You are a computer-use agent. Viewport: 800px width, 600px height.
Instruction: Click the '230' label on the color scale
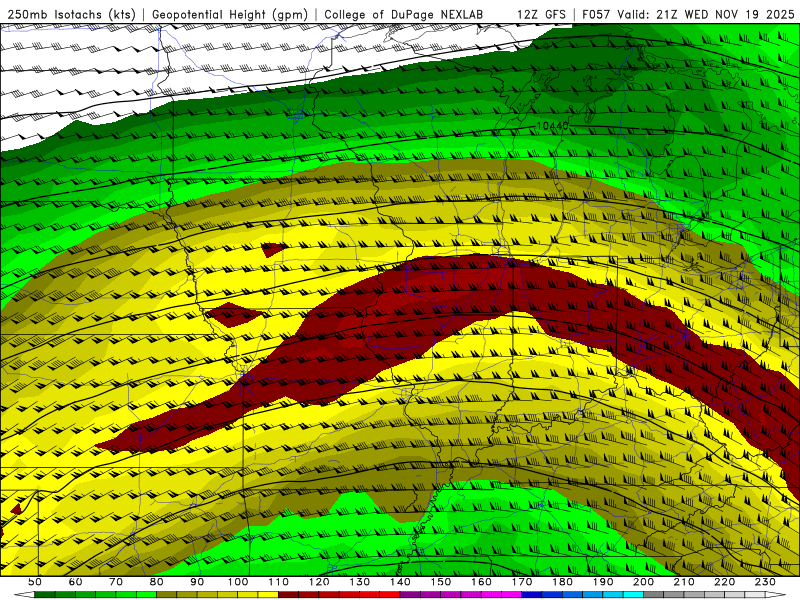[765, 582]
